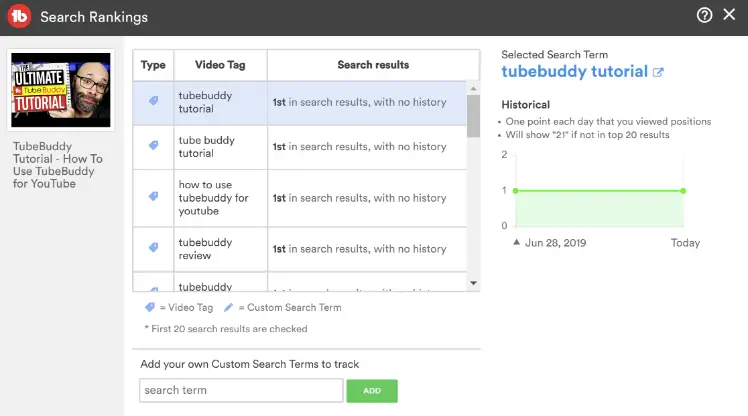Click the 'Search Rankings' title text
748x416 pixels.
click(94, 17)
